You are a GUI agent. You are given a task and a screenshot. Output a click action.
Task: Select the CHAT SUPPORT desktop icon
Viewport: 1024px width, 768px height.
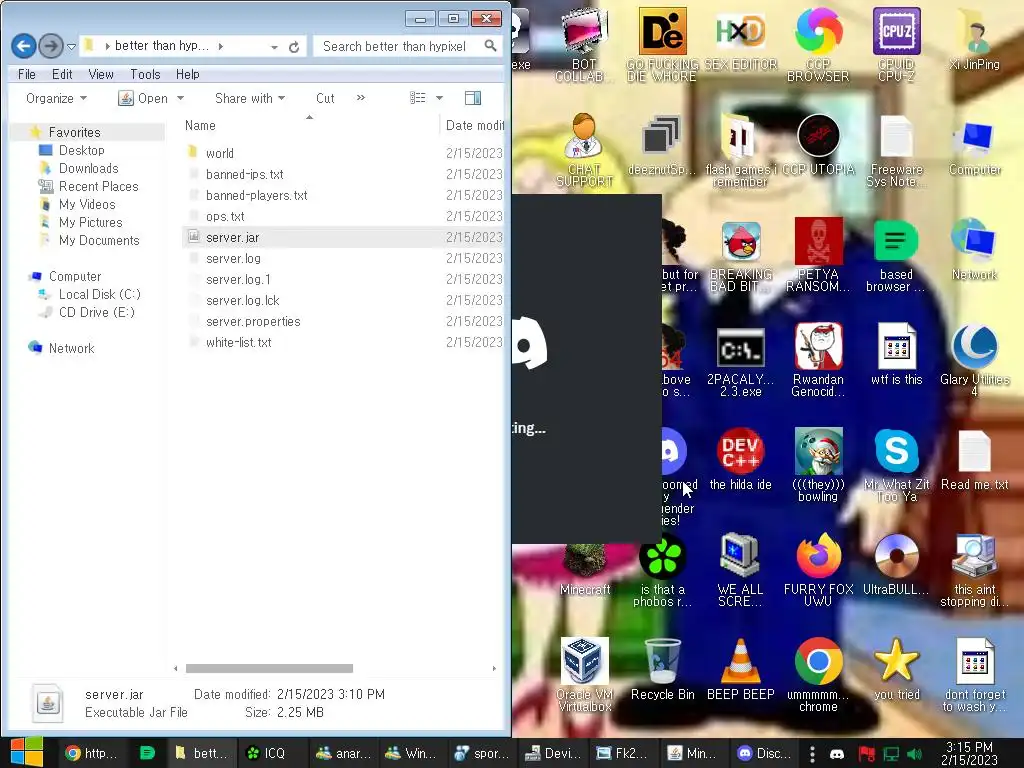pos(584,152)
